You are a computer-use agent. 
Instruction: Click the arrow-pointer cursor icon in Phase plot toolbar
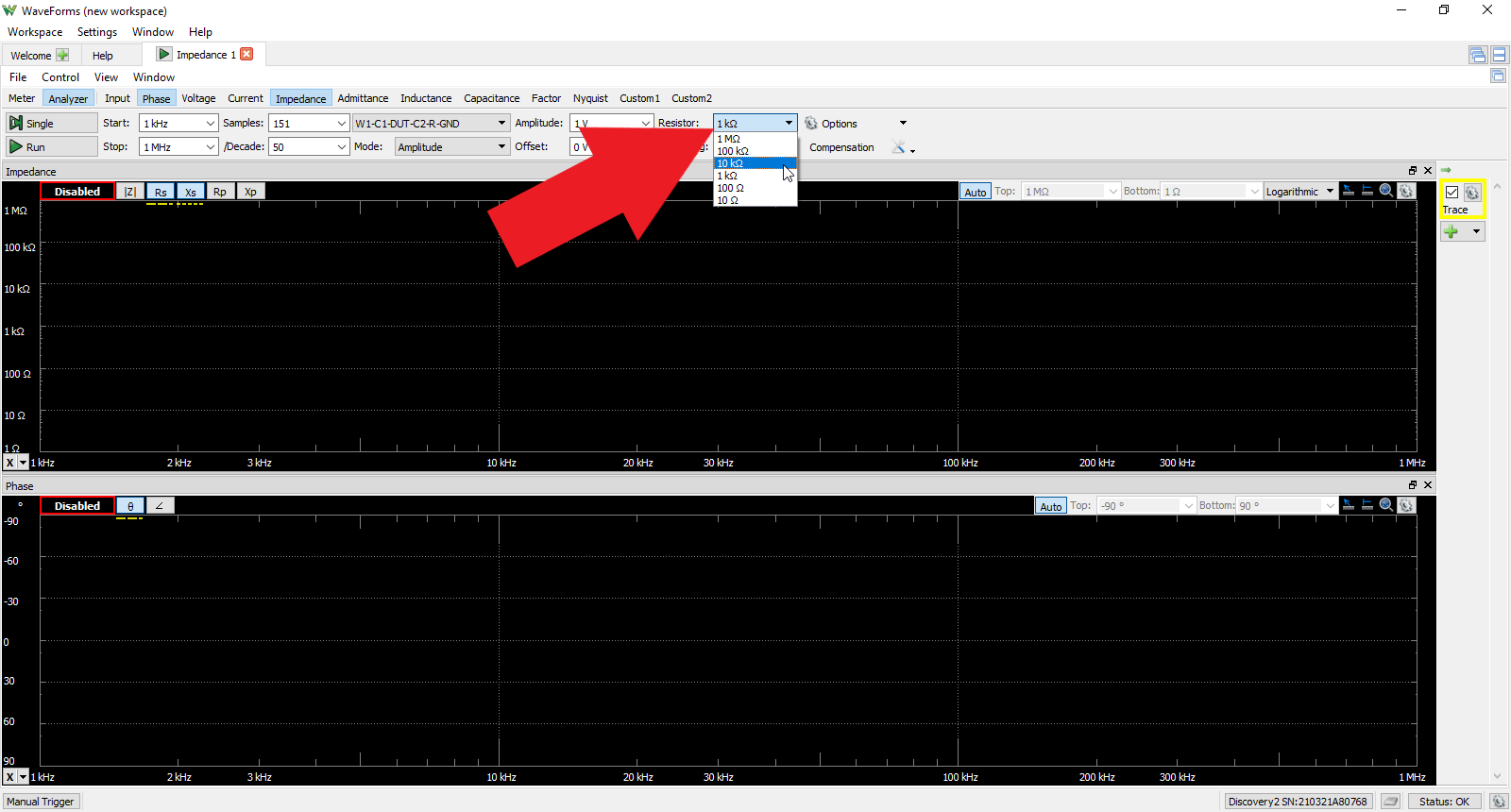pos(1349,505)
